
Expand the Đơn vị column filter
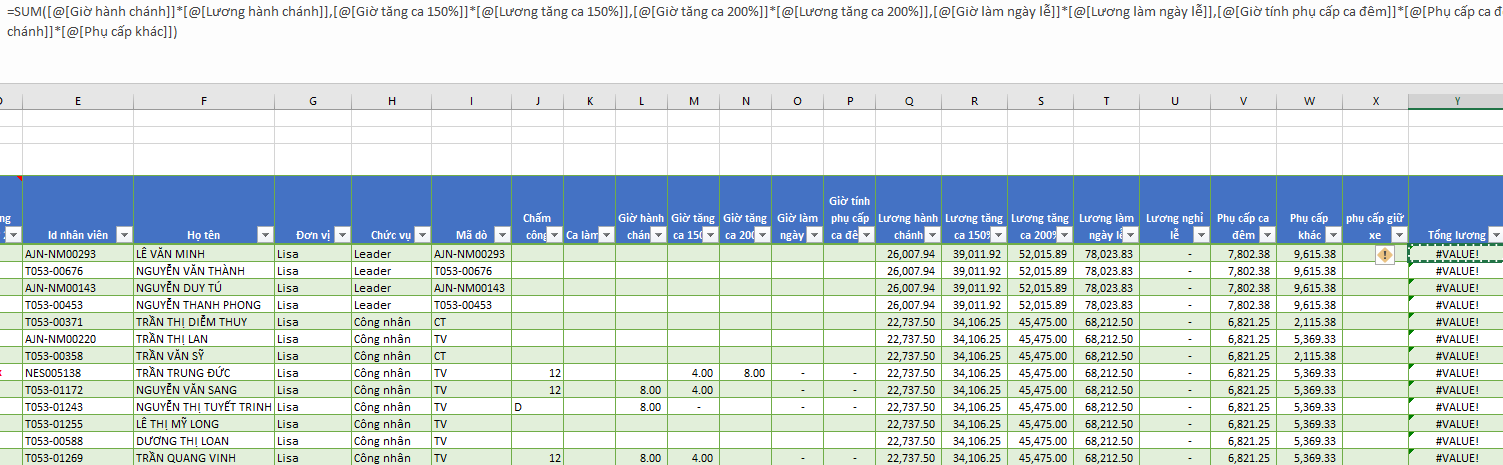(x=342, y=235)
